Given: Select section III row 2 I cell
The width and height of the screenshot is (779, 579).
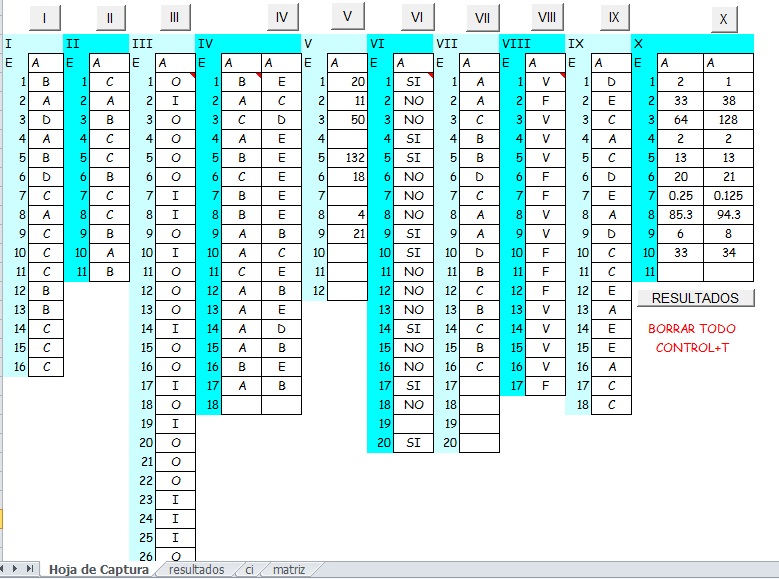Looking at the screenshot, I should 175,101.
